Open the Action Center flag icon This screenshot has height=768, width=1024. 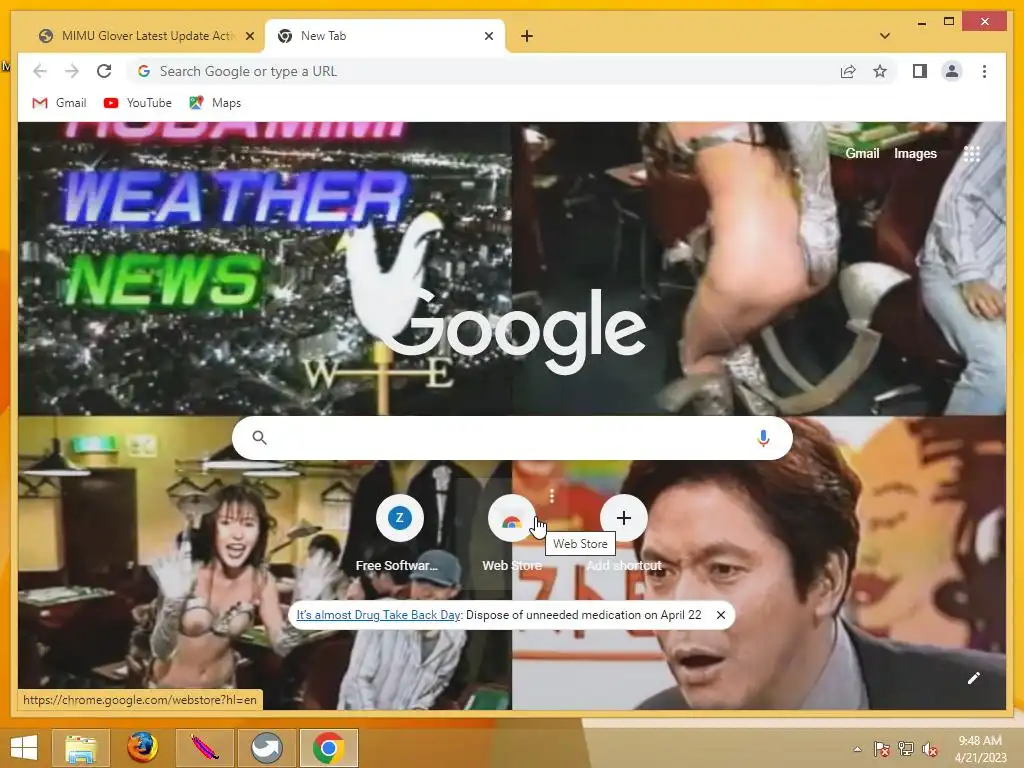click(882, 749)
